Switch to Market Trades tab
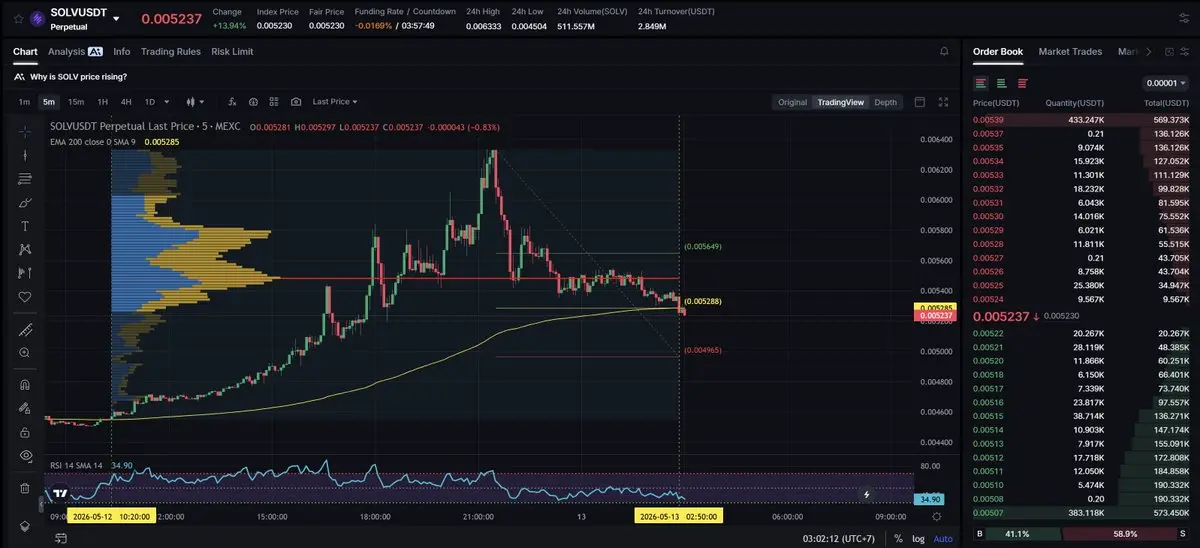The height and width of the screenshot is (548, 1200). coord(1070,51)
